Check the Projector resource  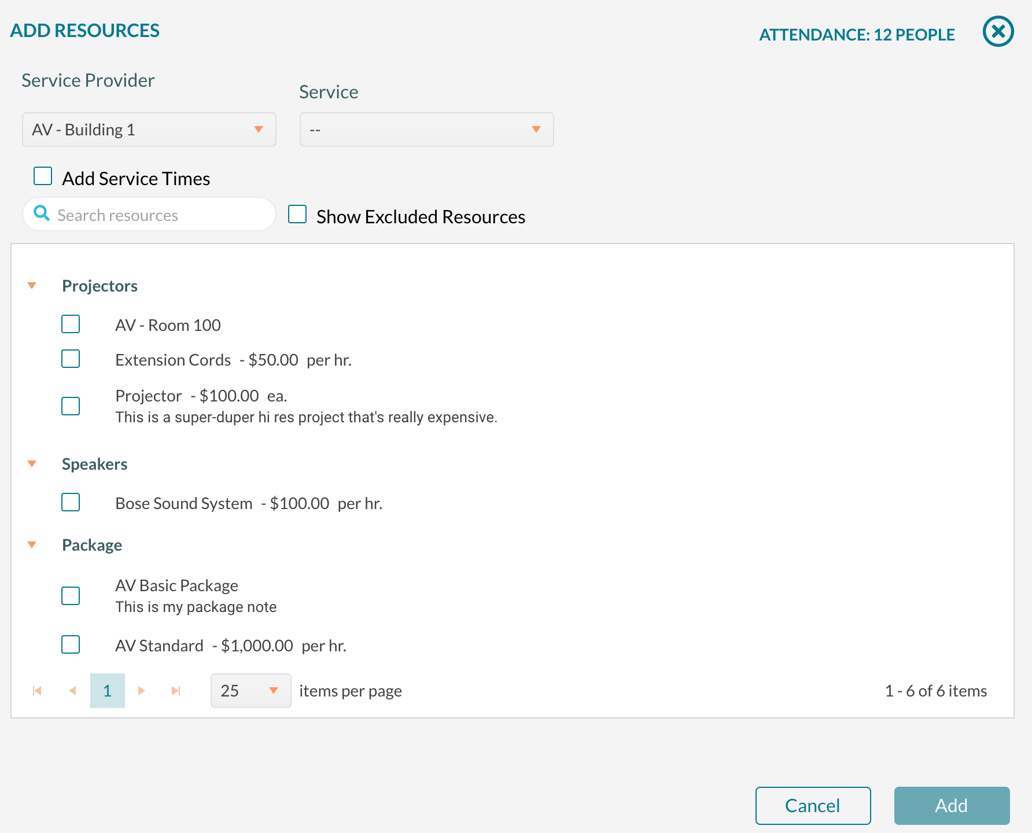70,406
